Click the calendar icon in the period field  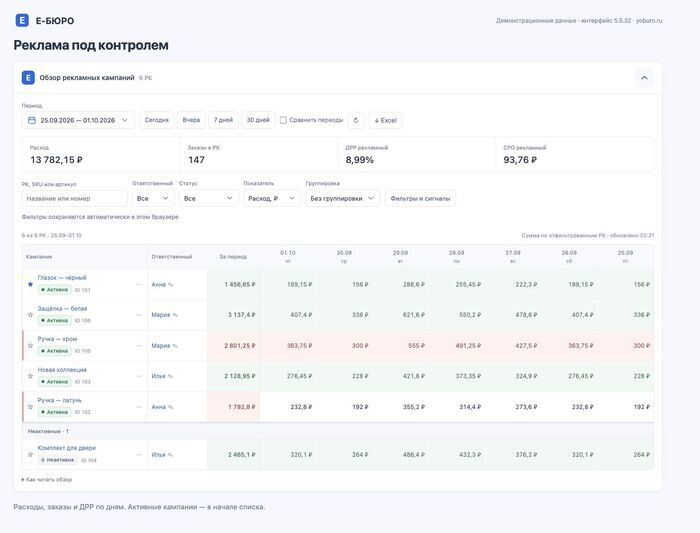click(x=32, y=120)
